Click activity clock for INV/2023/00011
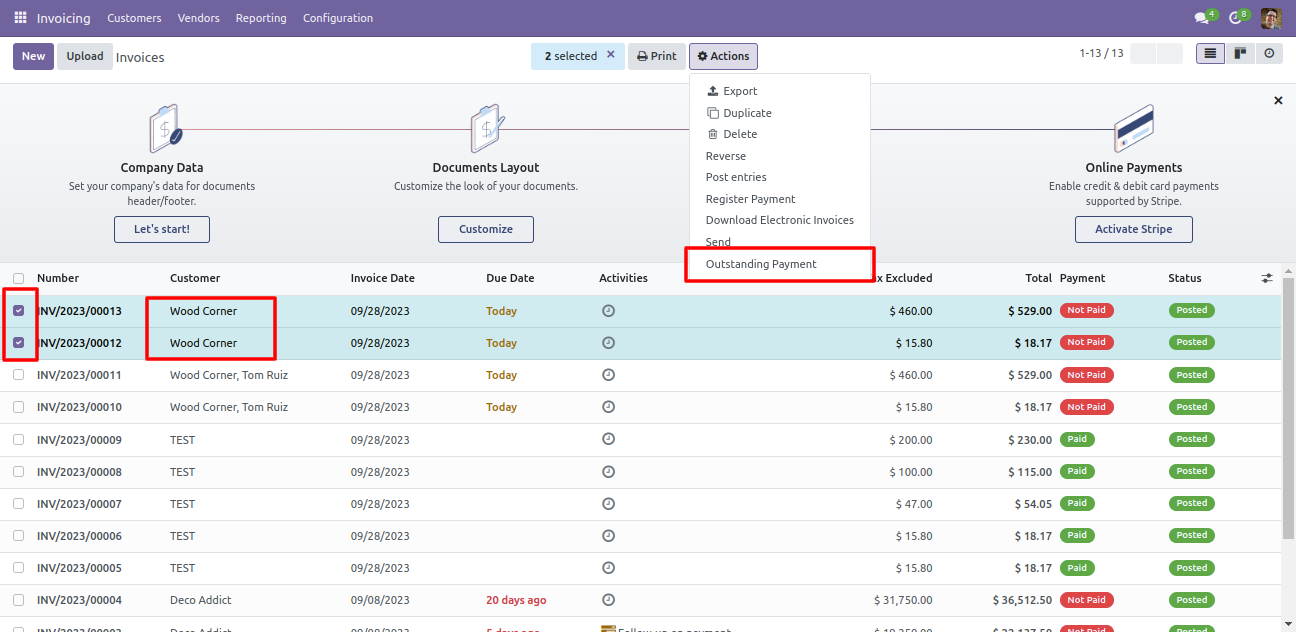 pyautogui.click(x=608, y=375)
